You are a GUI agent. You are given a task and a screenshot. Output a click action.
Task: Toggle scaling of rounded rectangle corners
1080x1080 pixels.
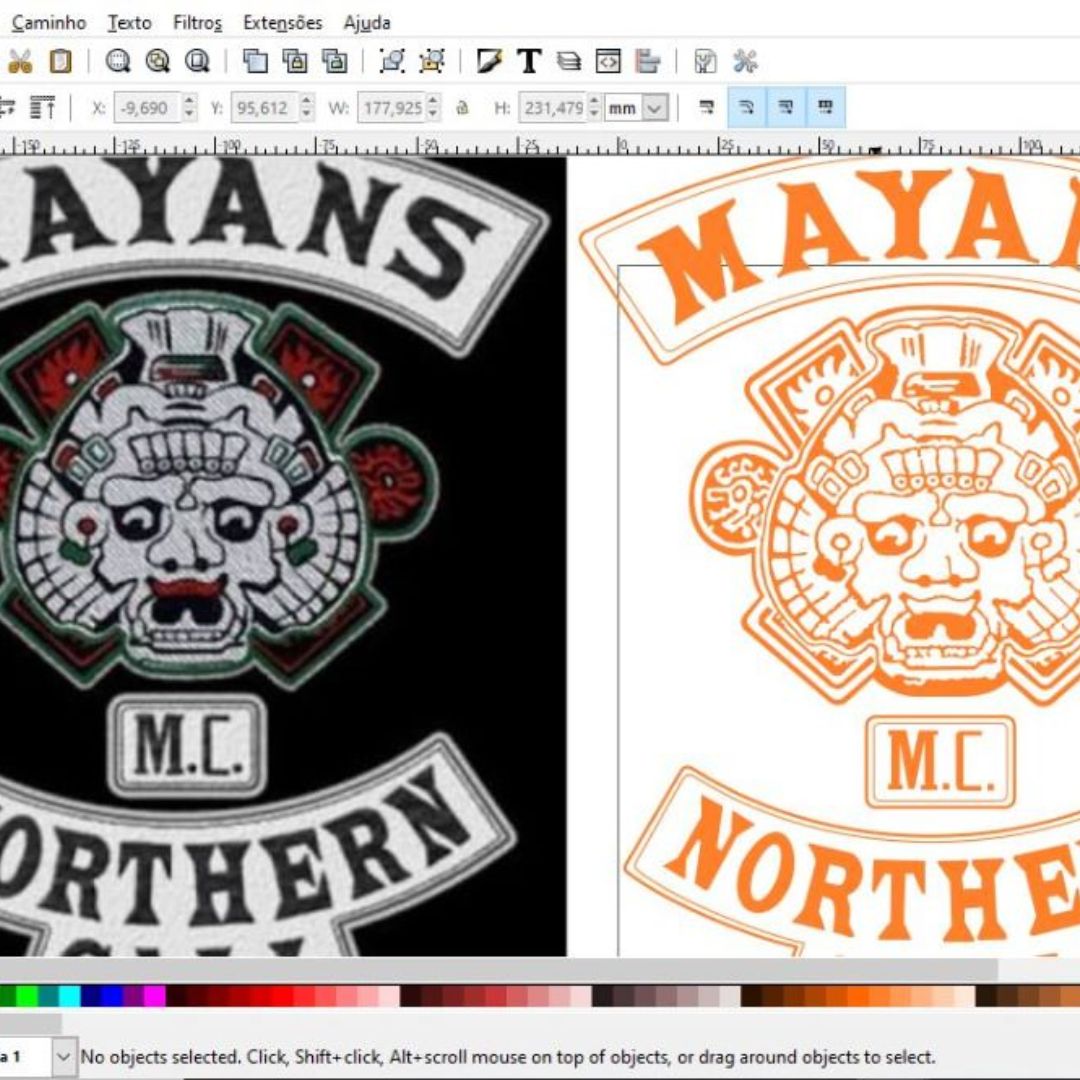[x=747, y=107]
